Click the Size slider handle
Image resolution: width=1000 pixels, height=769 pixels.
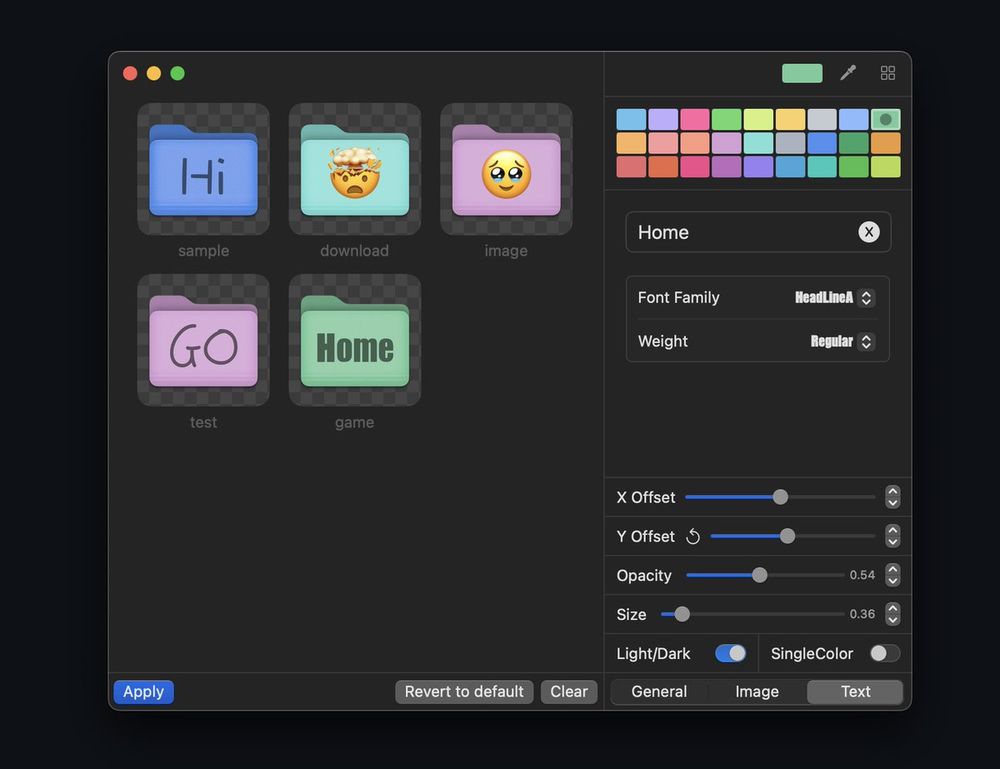(682, 614)
